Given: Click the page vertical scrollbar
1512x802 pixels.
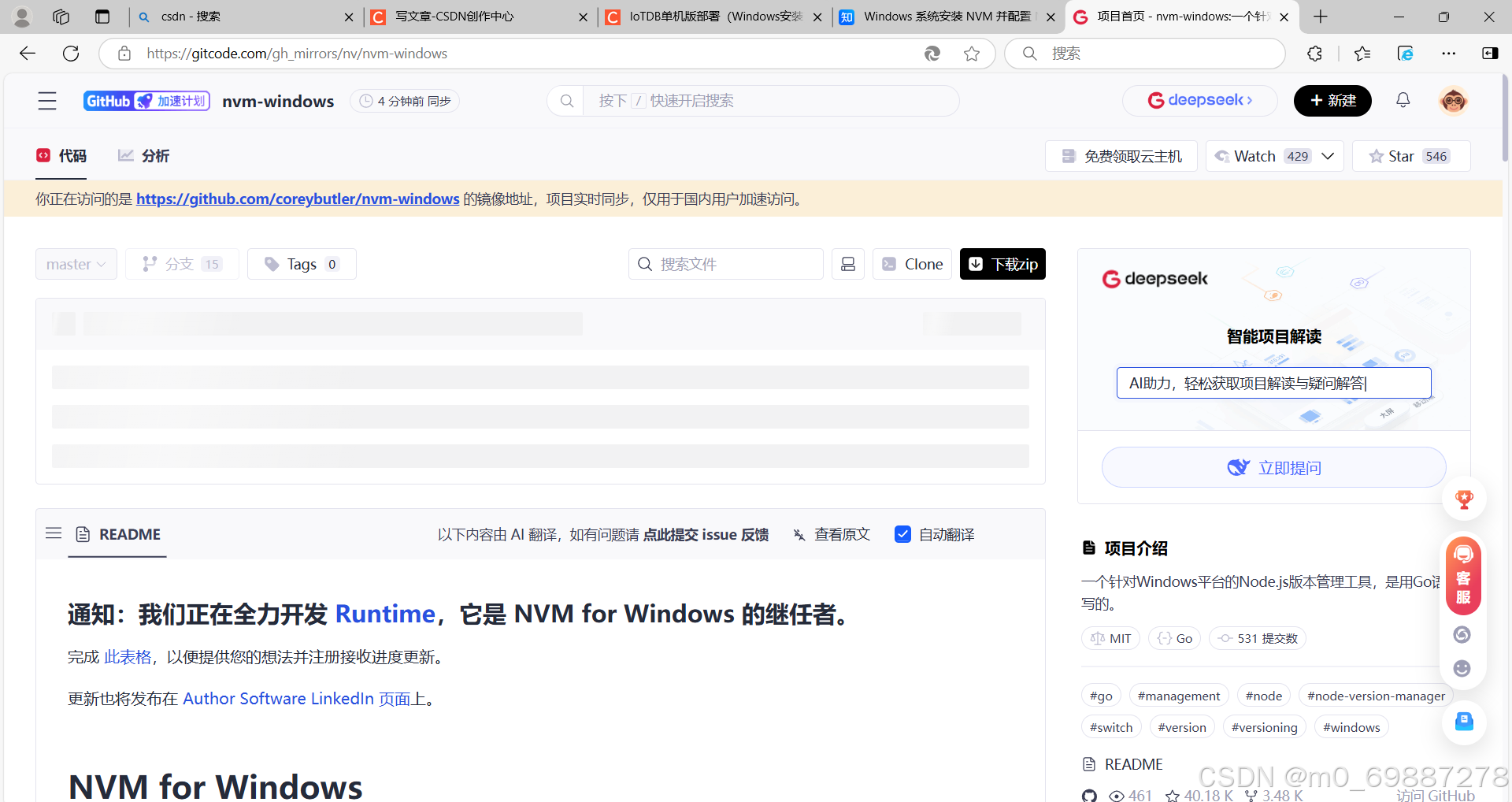Looking at the screenshot, I should (x=1506, y=117).
